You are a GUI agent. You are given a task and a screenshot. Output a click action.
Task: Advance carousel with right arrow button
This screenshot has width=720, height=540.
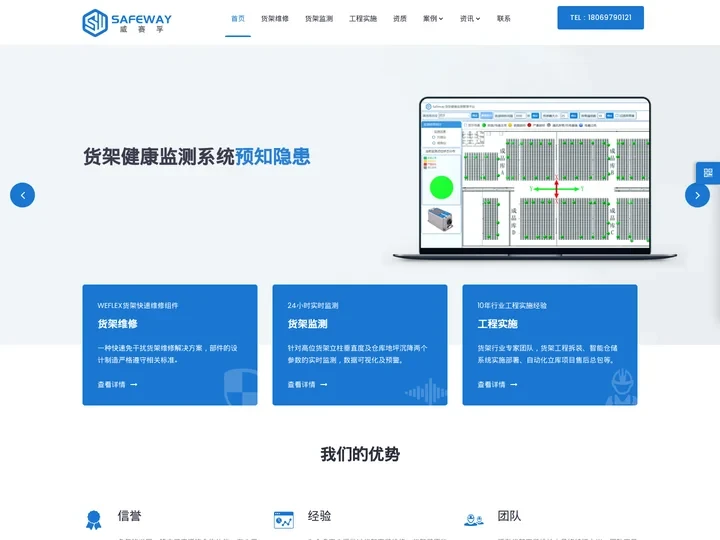tap(697, 195)
